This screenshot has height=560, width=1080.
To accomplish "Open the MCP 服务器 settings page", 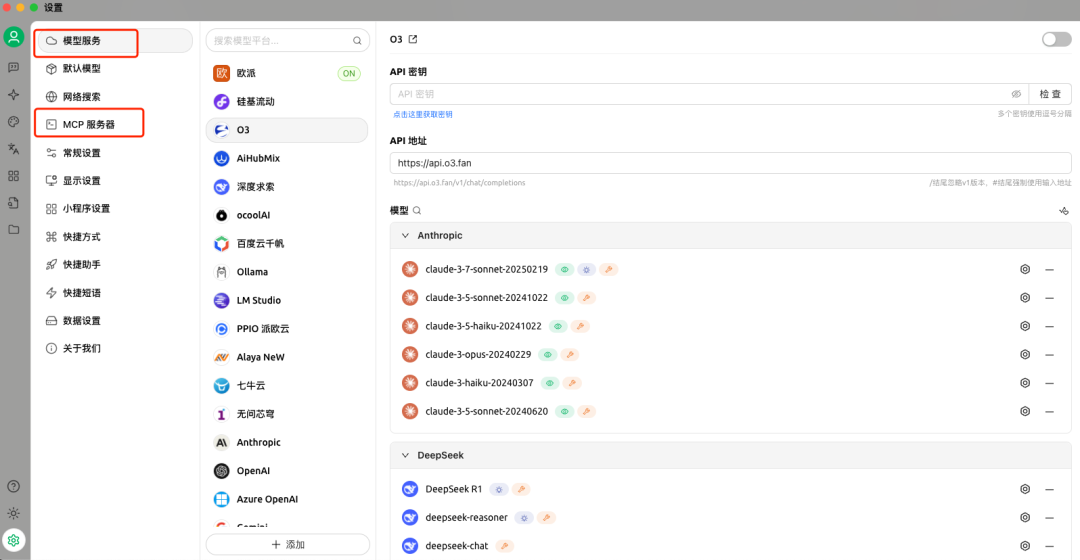I will click(89, 125).
